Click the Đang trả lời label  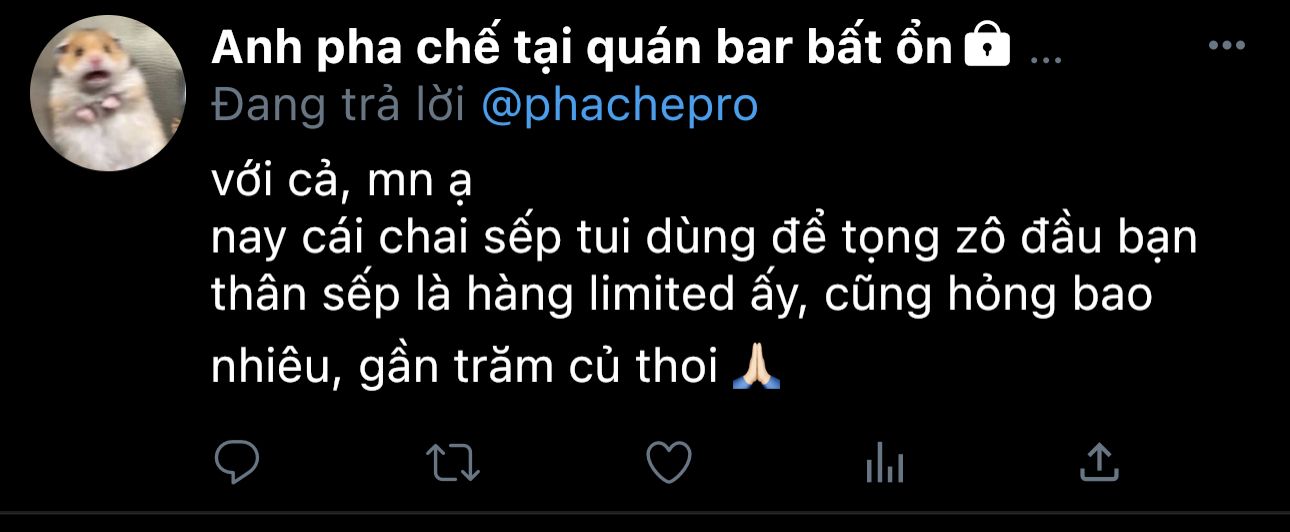click(338, 105)
